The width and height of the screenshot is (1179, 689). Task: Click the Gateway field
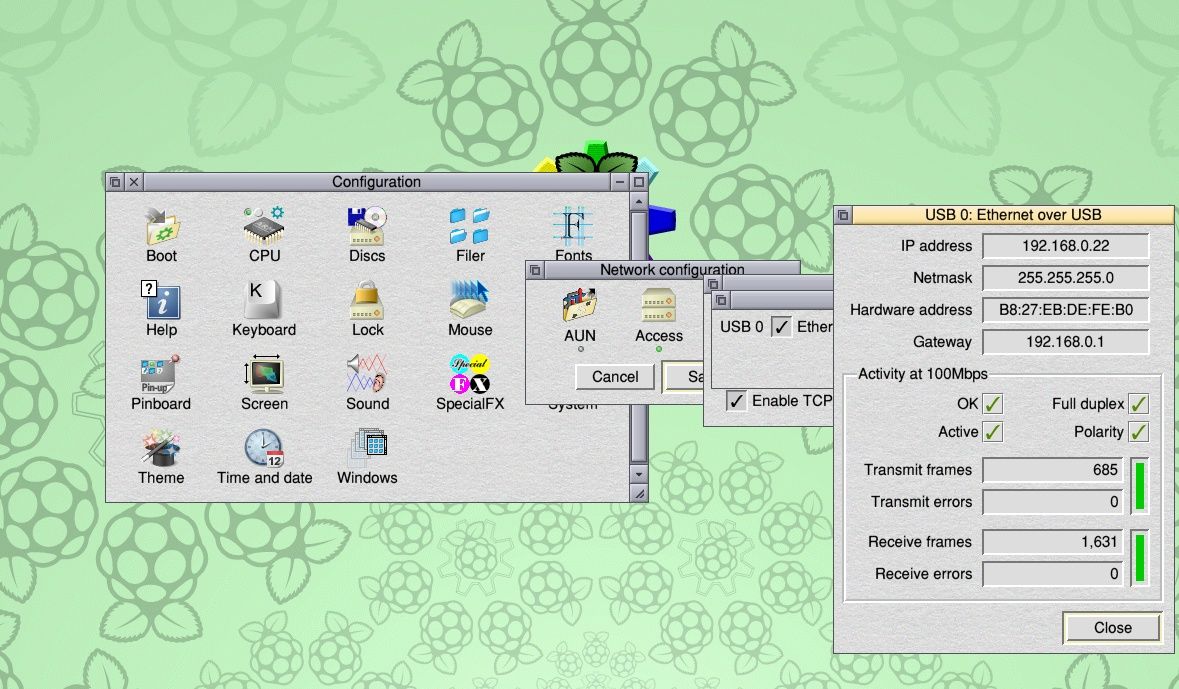pos(1065,341)
